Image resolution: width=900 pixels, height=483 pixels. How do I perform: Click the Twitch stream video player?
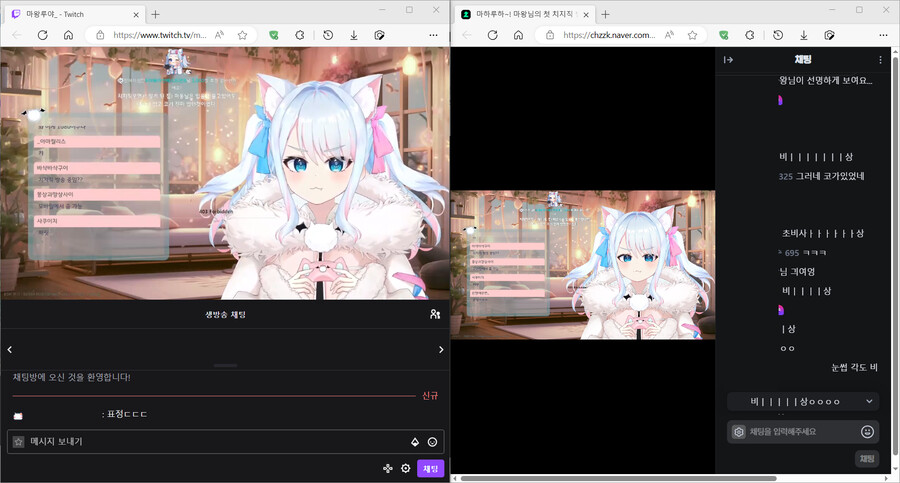(x=225, y=173)
